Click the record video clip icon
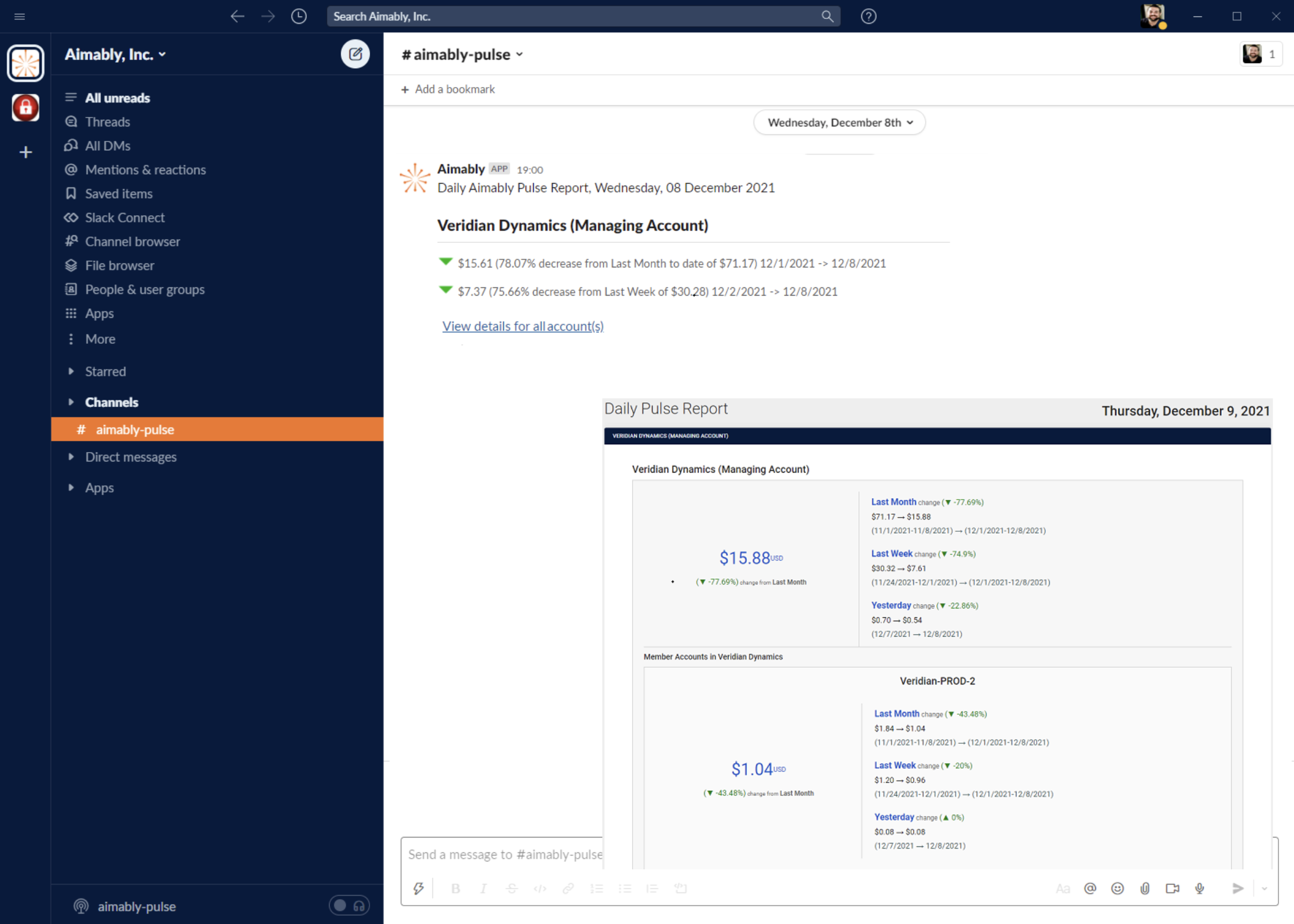 [x=1172, y=888]
